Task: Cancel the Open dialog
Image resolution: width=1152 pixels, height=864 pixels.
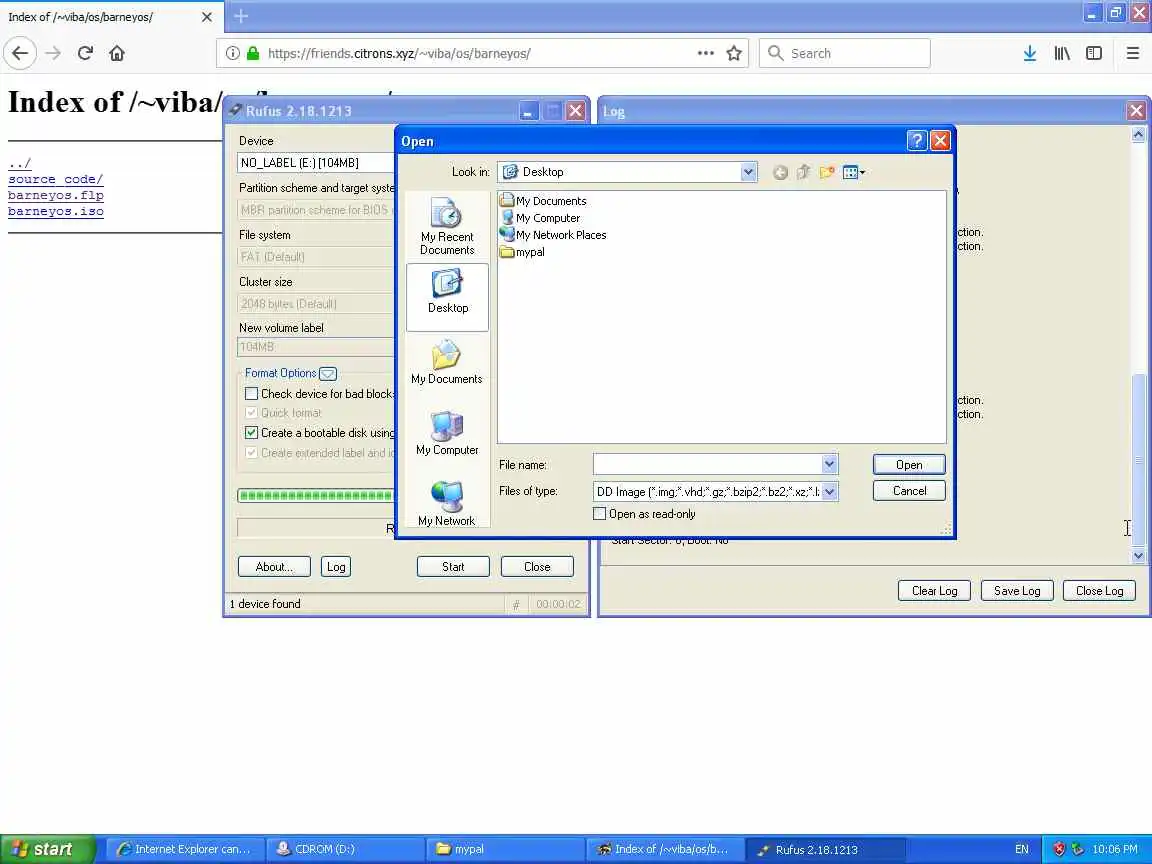Action: [x=909, y=491]
